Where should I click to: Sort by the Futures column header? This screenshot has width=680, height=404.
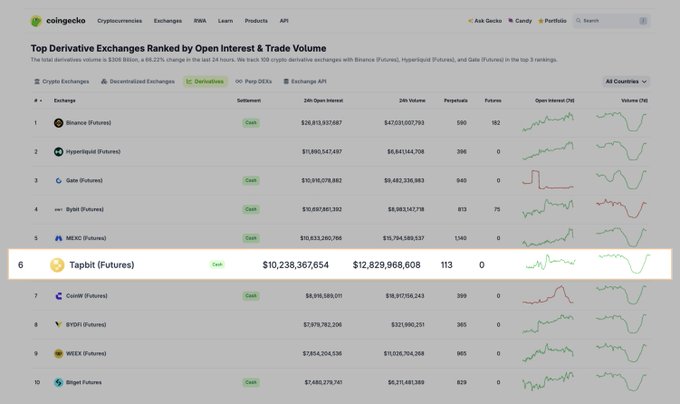click(493, 101)
